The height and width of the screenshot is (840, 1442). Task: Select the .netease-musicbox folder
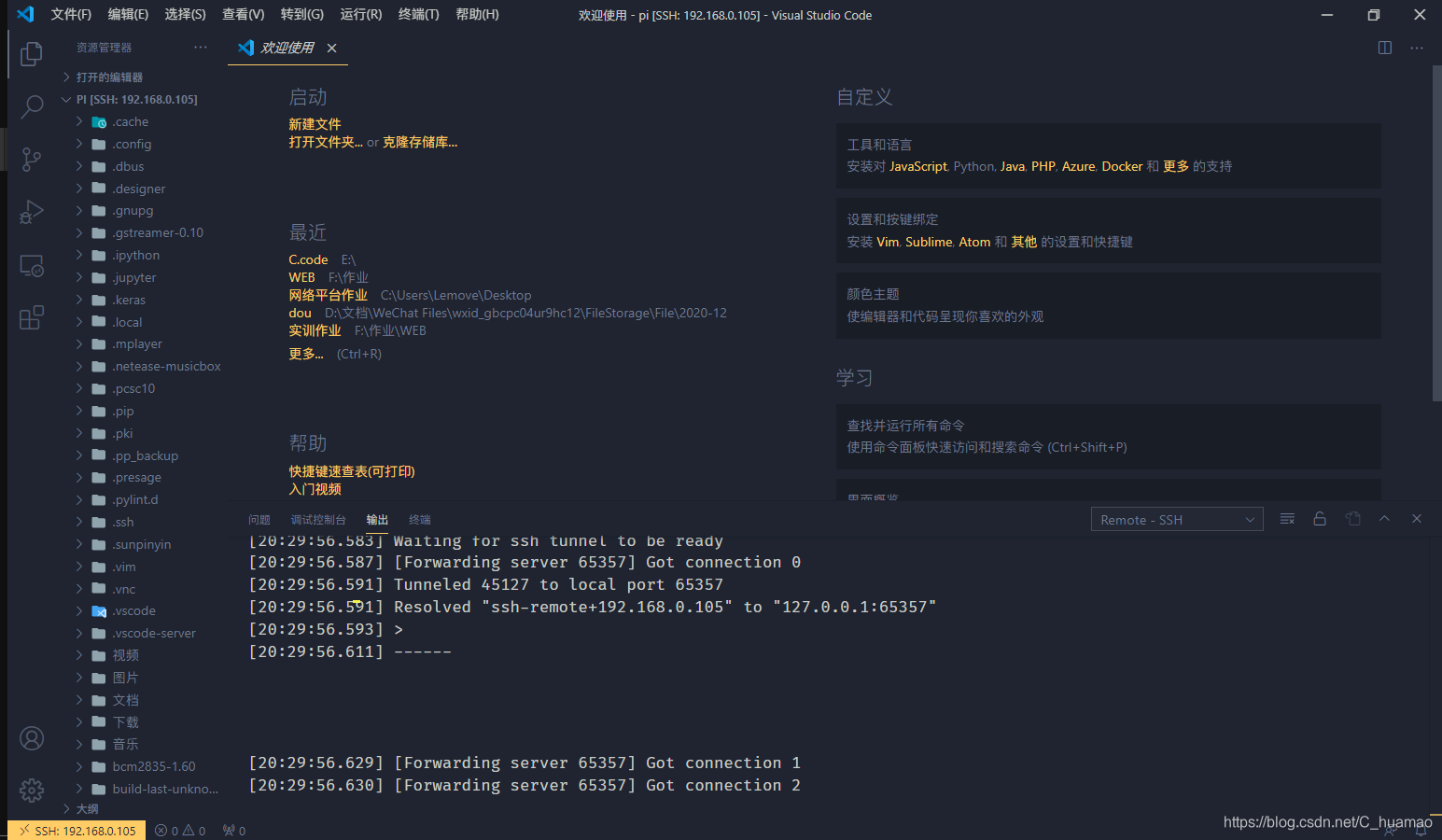coord(166,367)
